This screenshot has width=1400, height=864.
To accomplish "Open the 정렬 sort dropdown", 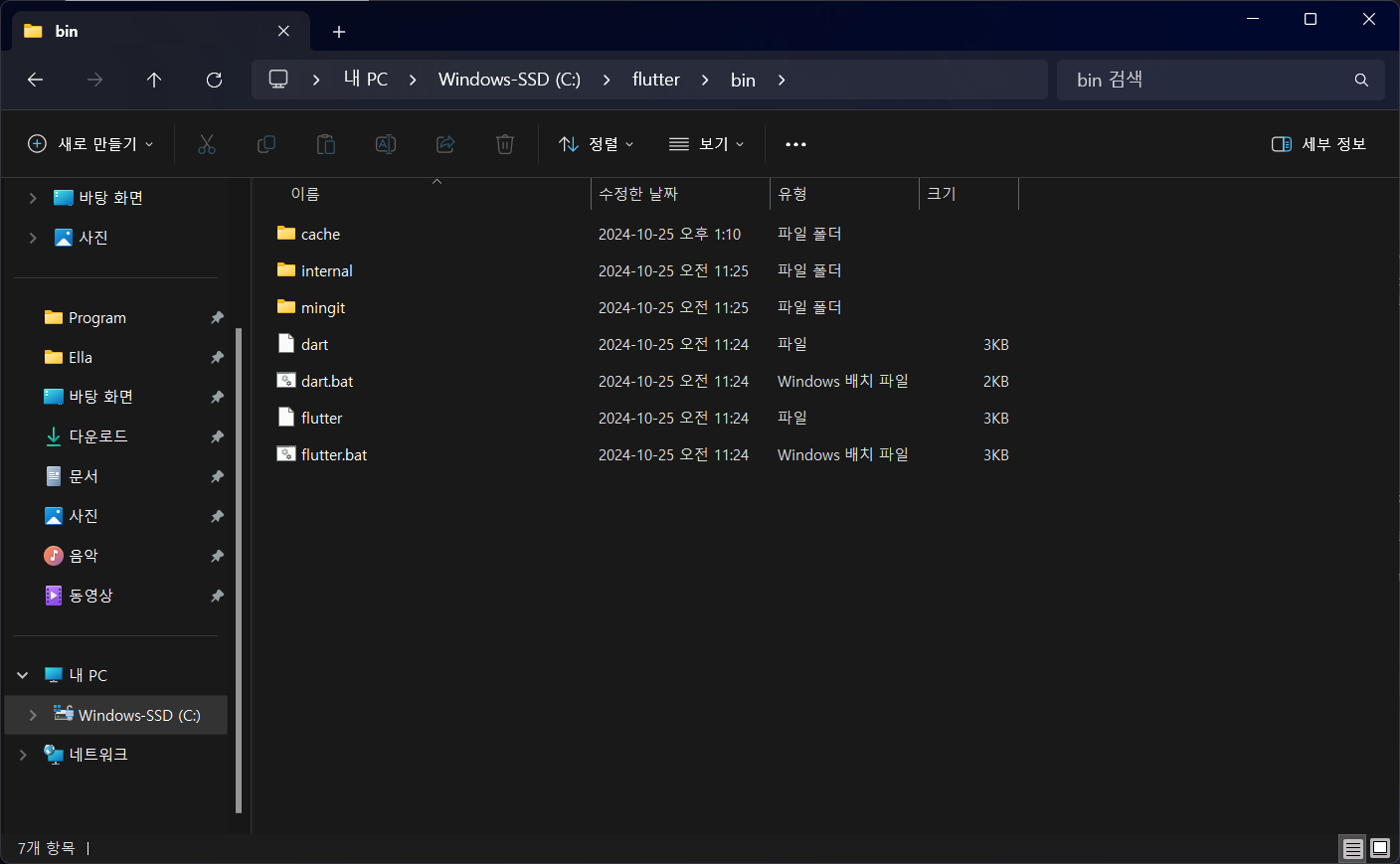I will (596, 144).
